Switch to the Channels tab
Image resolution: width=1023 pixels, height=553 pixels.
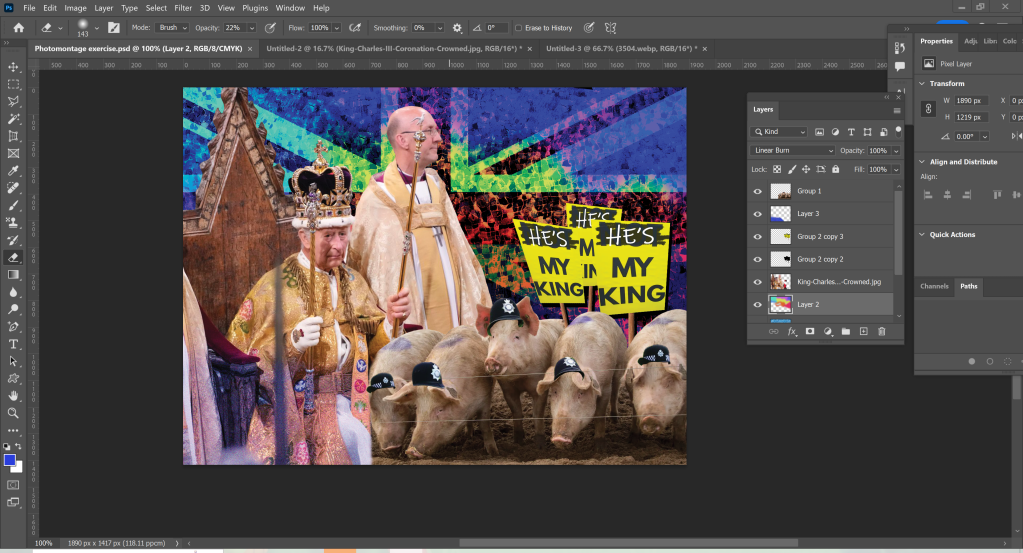coord(934,286)
